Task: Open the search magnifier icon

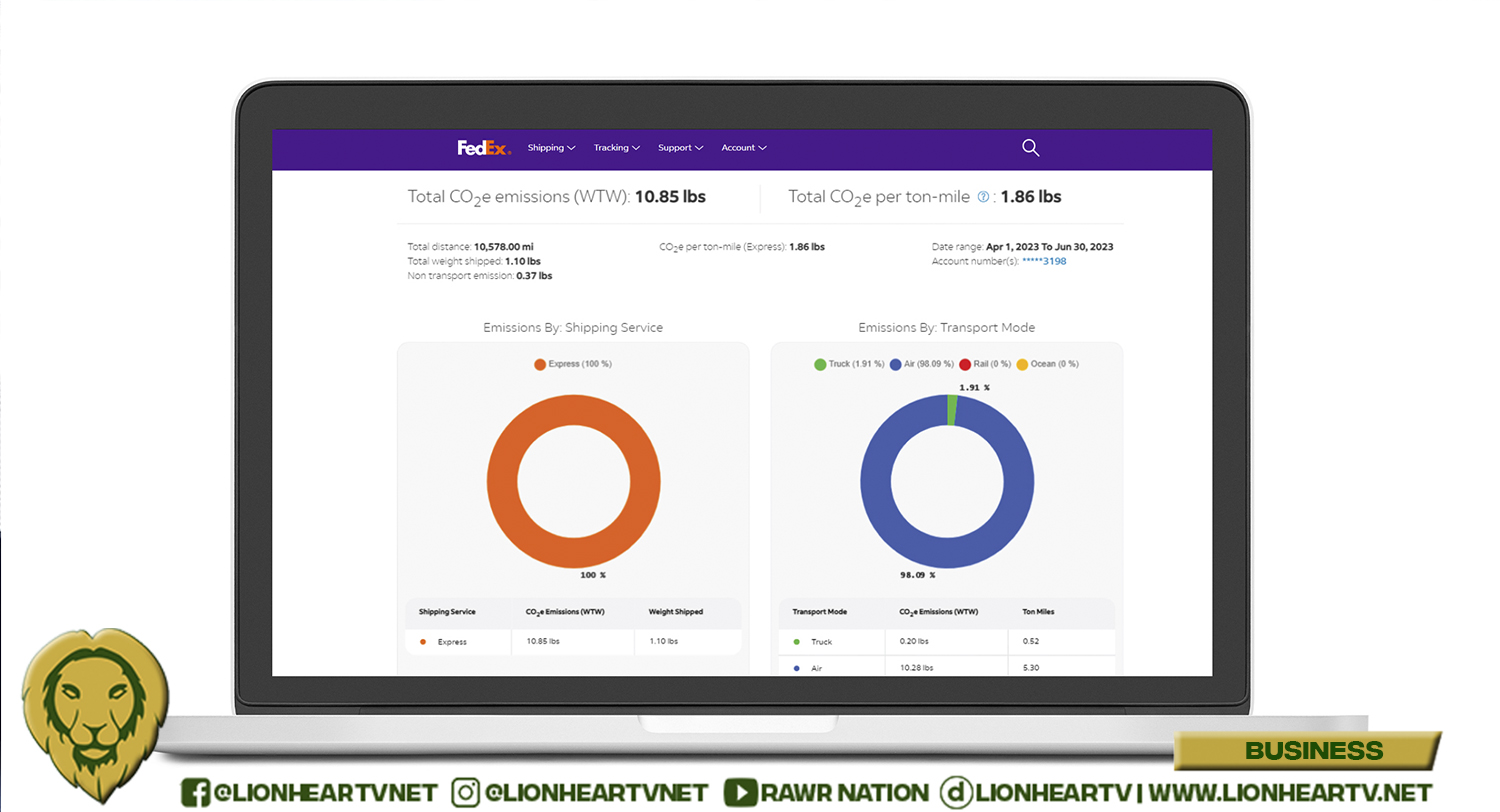Action: (x=1030, y=148)
